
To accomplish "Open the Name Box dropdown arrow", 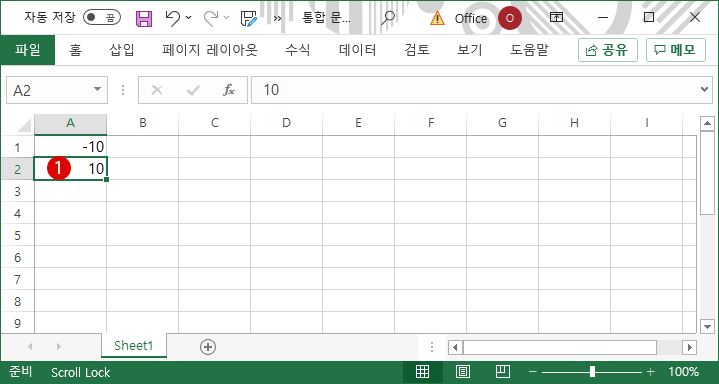I will (x=97, y=89).
